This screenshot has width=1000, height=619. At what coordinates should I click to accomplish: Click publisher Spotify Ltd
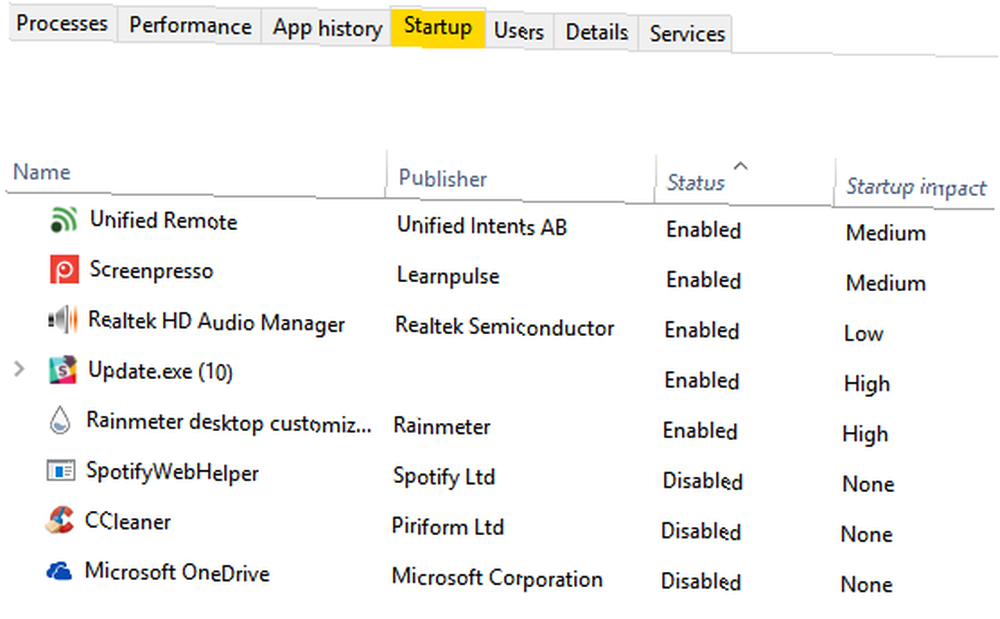click(x=444, y=477)
